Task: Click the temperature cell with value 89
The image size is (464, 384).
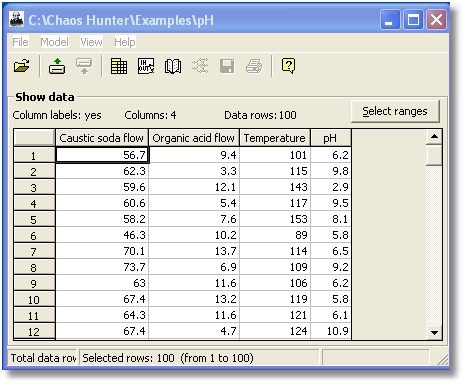Action: pos(275,235)
